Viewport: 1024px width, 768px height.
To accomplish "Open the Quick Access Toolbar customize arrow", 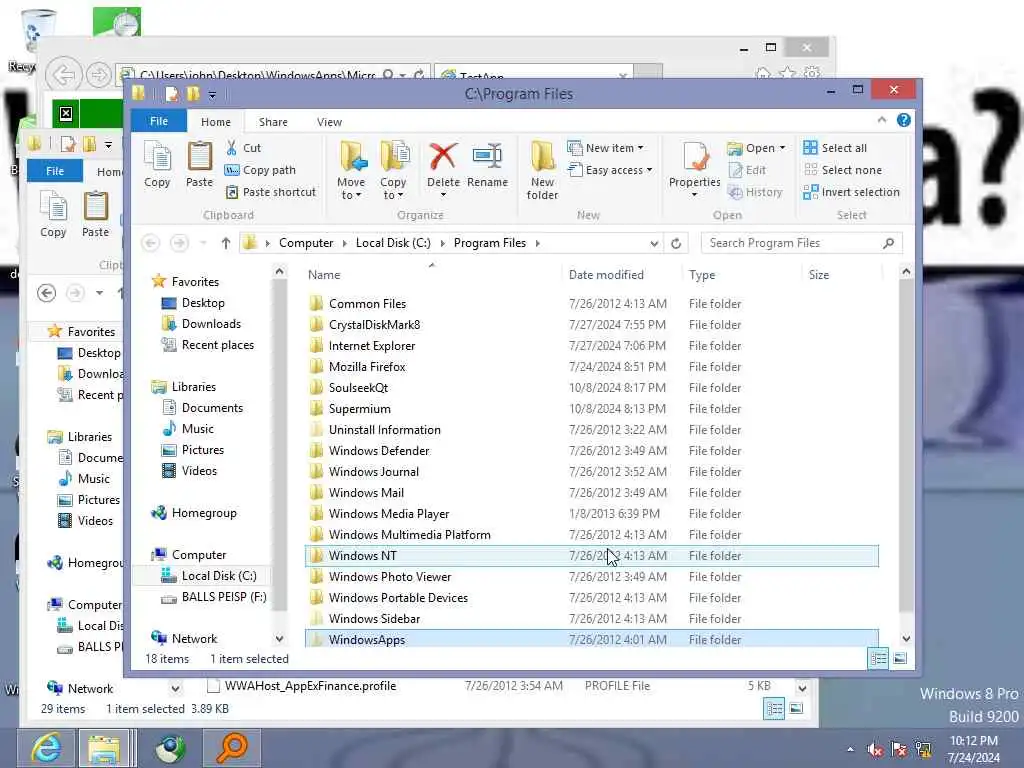I will tap(212, 95).
